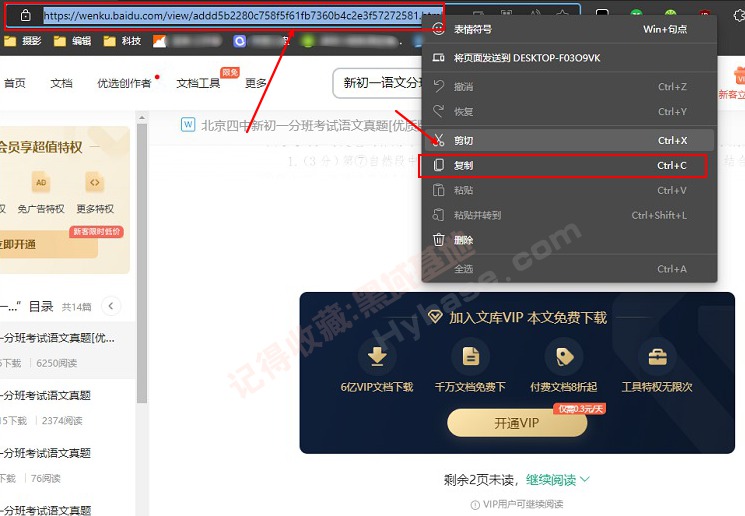Click the 立即开通 membership button
This screenshot has height=516, width=745.
tap(48, 244)
